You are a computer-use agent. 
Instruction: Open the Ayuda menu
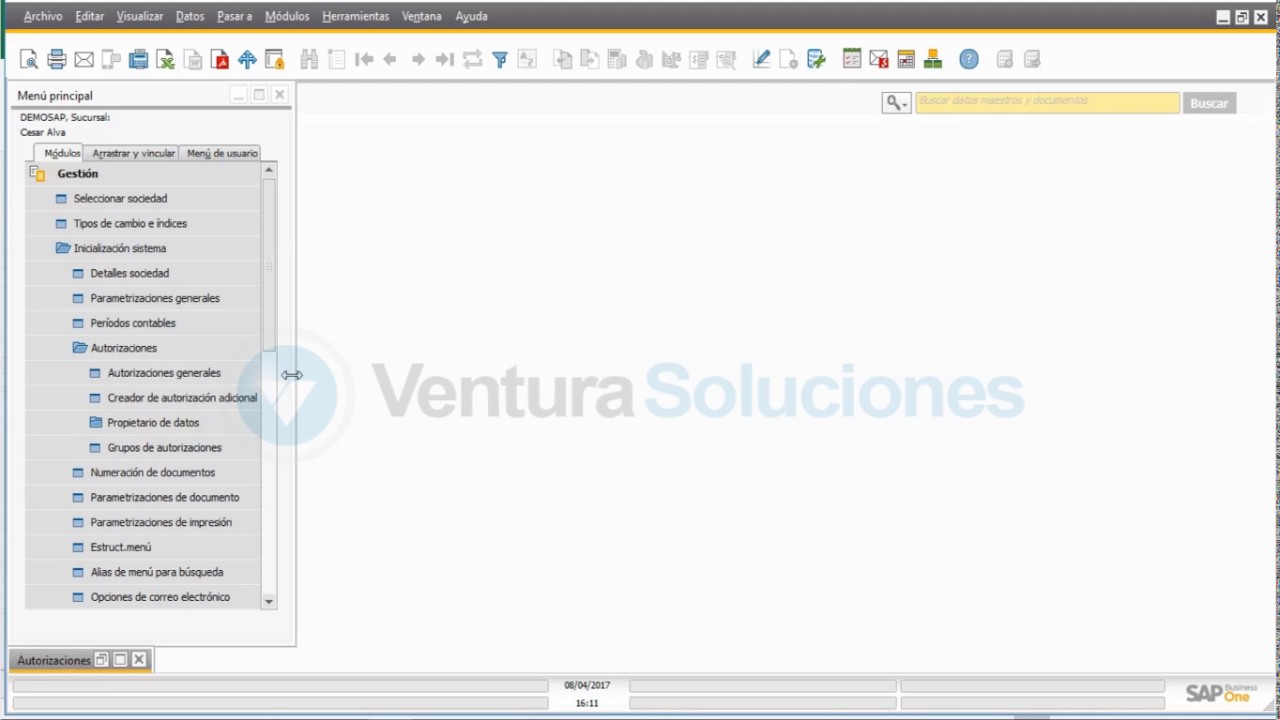[x=471, y=17]
